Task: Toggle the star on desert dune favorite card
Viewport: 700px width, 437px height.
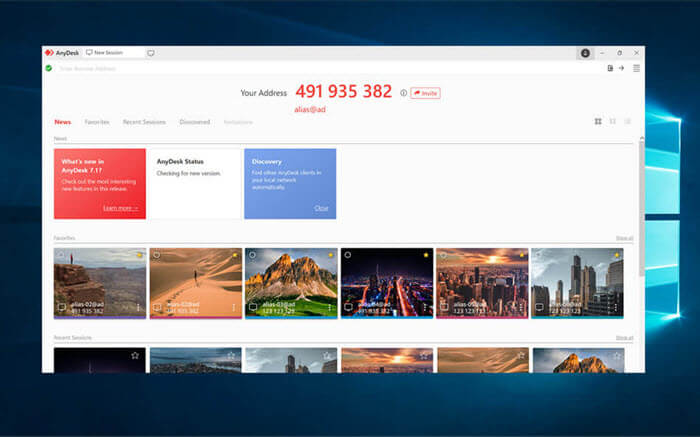Action: click(x=235, y=255)
